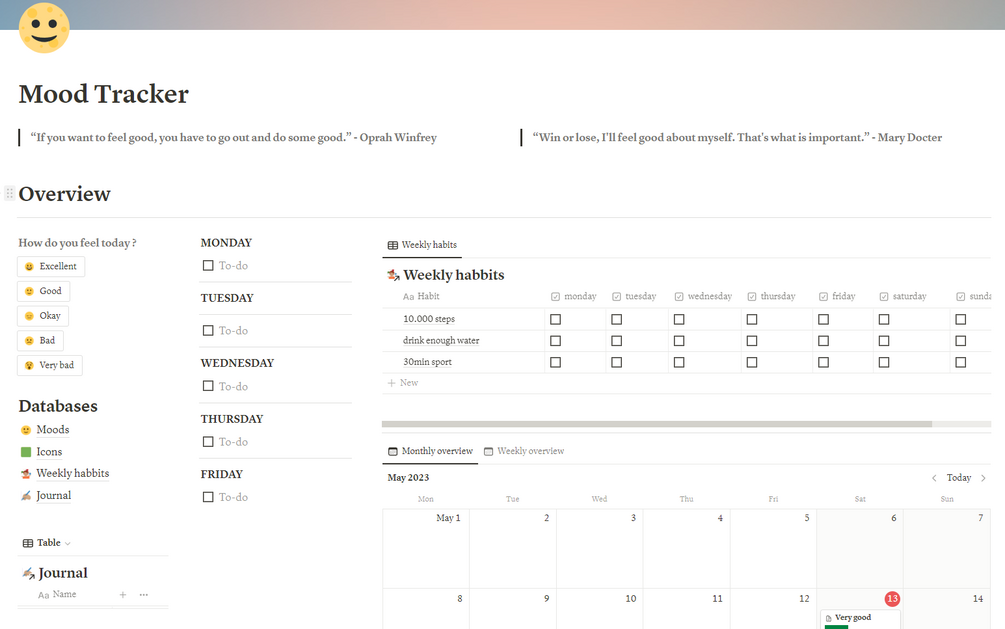This screenshot has width=1005, height=629.
Task: Tick 10.000 steps for monday
Action: 556,319
